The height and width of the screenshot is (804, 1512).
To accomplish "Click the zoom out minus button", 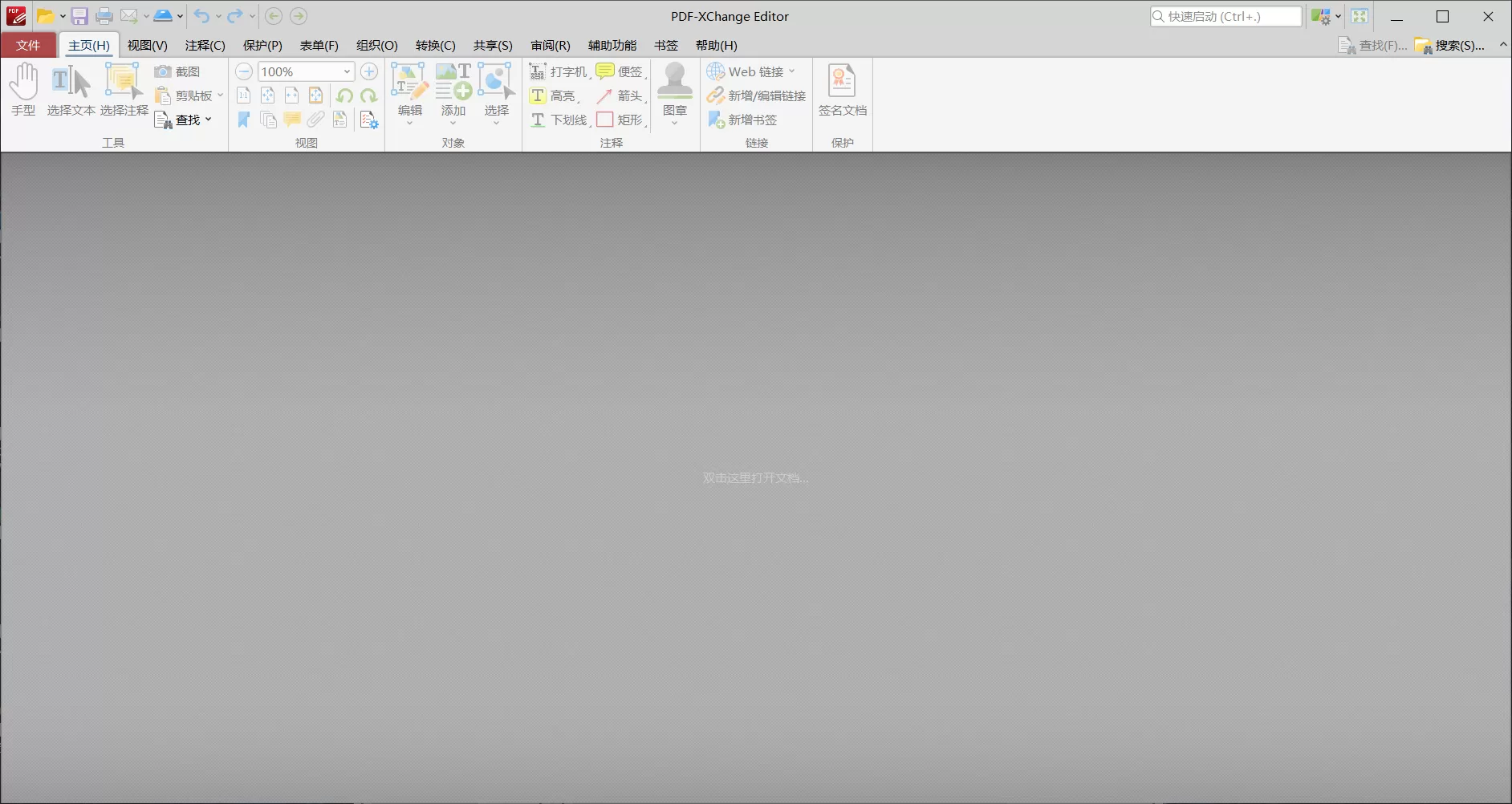I will coord(243,71).
